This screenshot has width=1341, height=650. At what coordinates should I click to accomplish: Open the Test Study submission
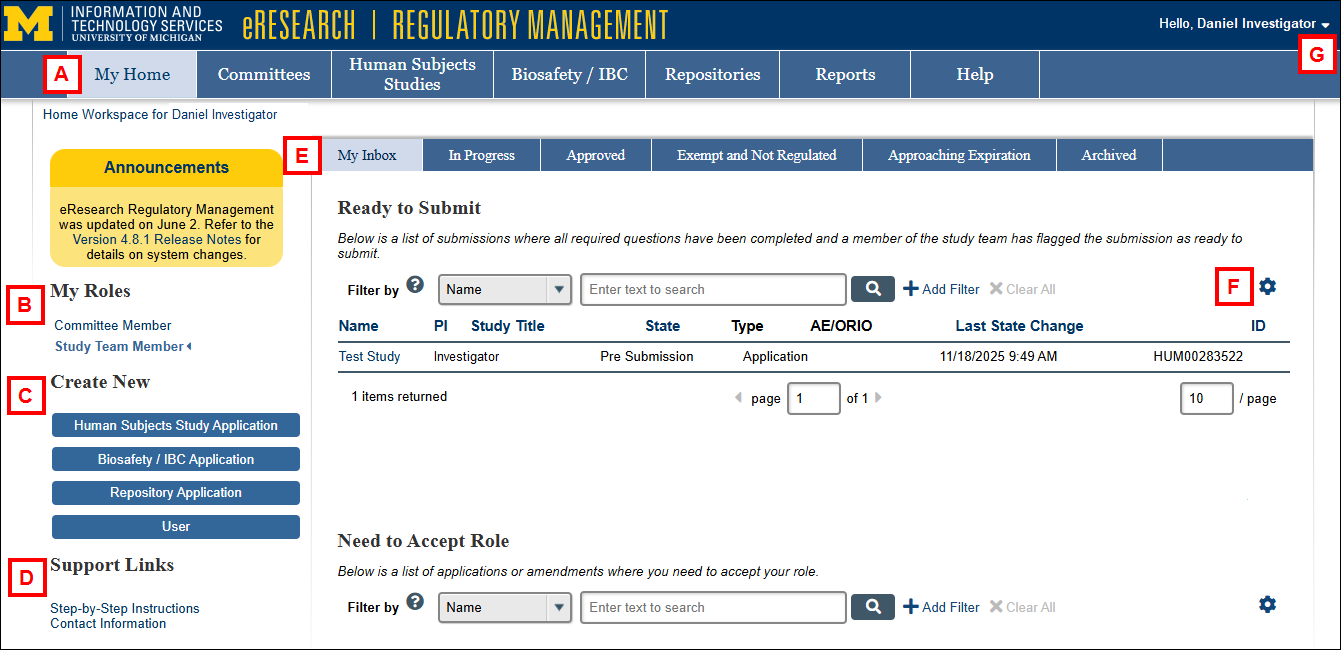[x=369, y=356]
